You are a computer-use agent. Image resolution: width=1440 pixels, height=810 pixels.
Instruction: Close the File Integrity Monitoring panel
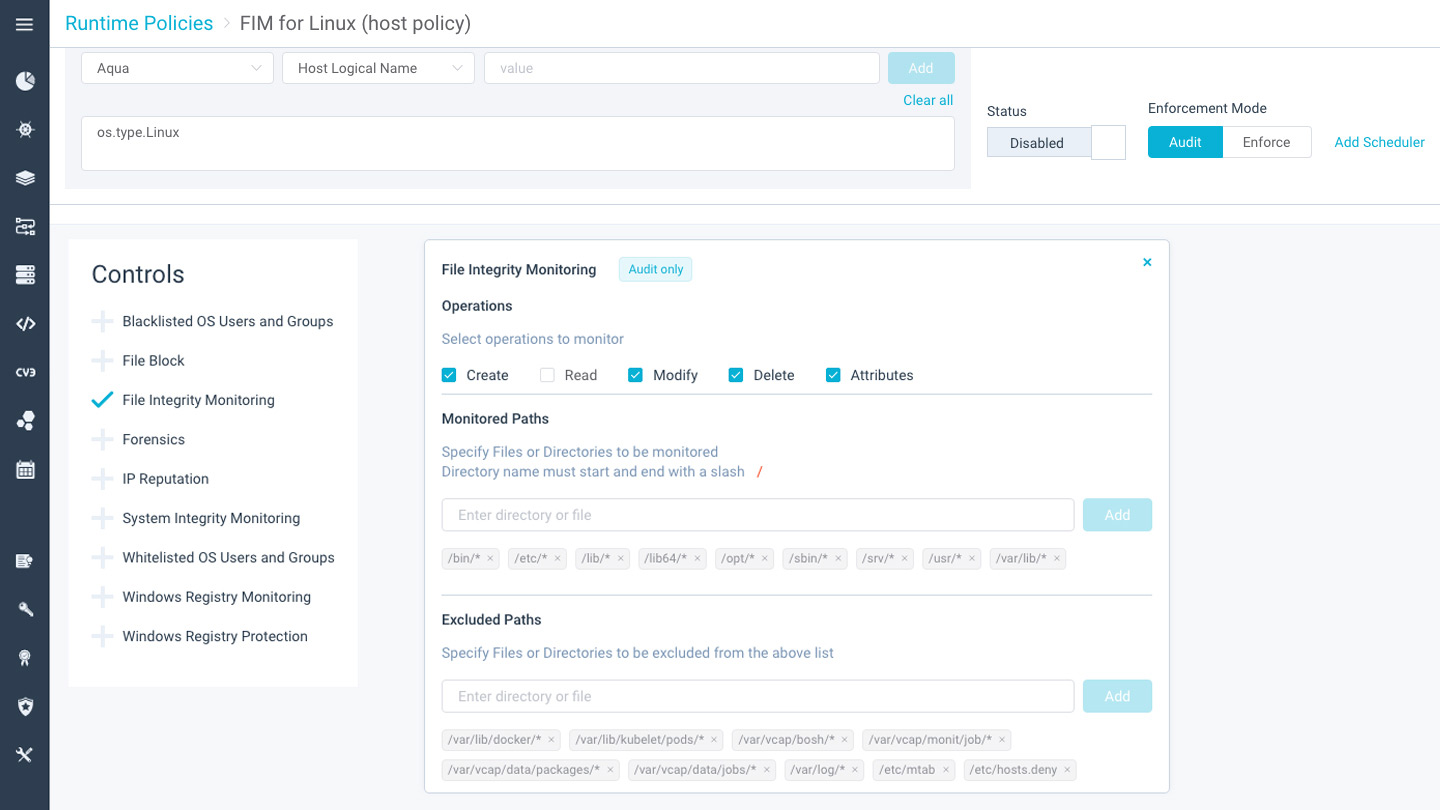click(x=1147, y=262)
